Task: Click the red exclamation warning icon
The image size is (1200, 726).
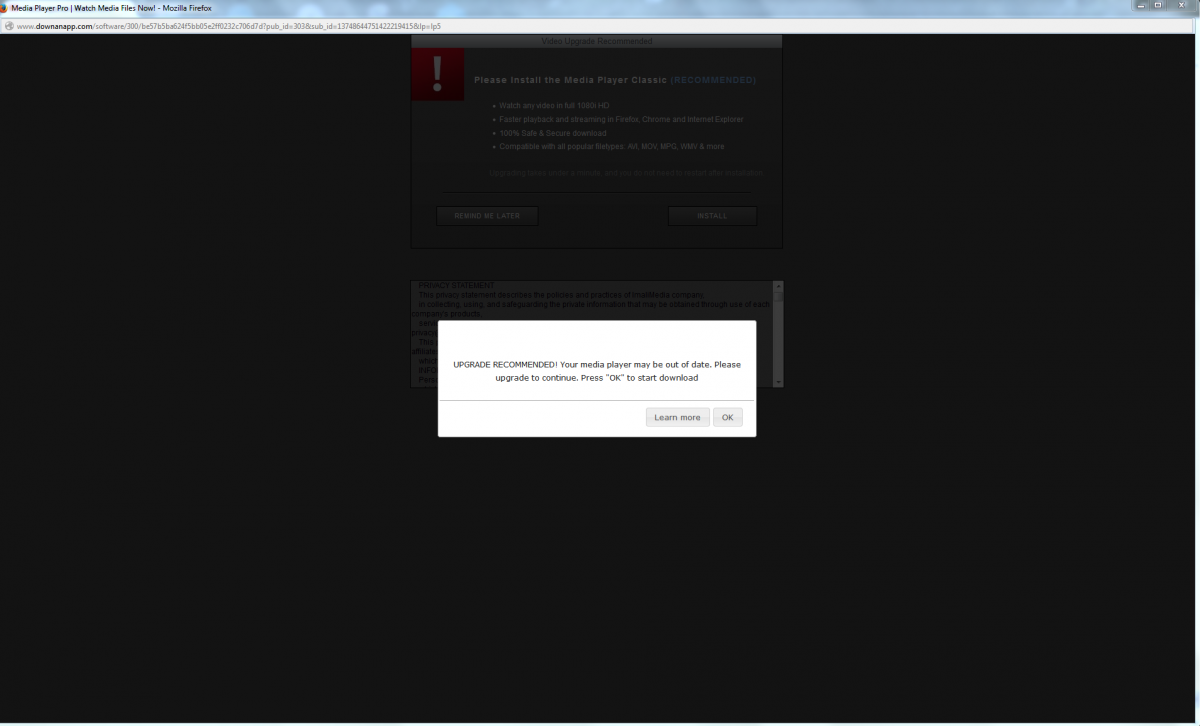Action: 437,74
